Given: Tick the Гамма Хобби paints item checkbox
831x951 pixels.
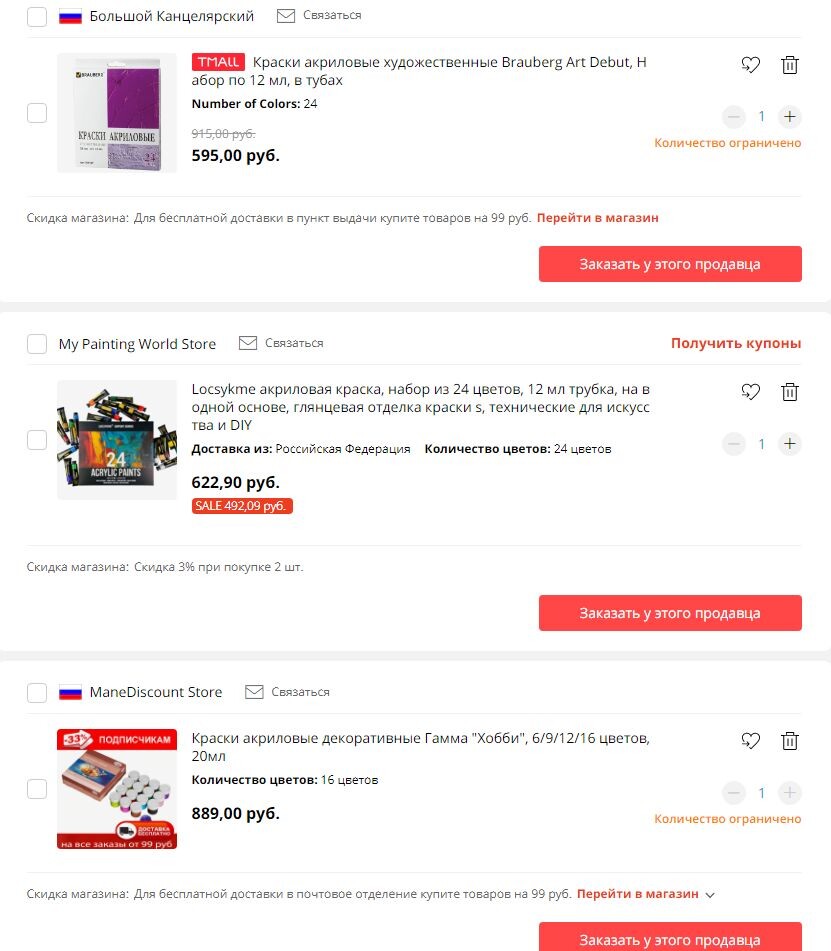Looking at the screenshot, I should (x=37, y=789).
